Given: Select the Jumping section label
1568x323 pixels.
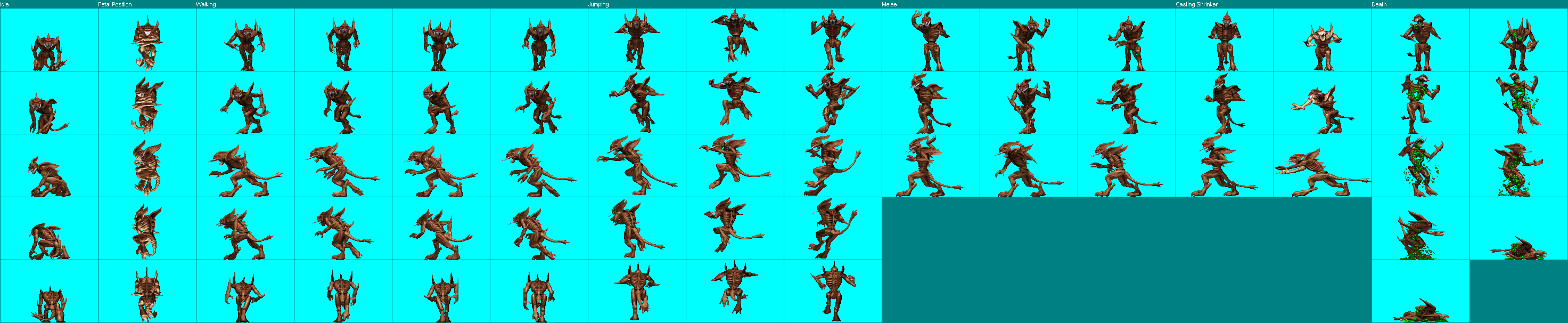Looking at the screenshot, I should (x=598, y=4).
